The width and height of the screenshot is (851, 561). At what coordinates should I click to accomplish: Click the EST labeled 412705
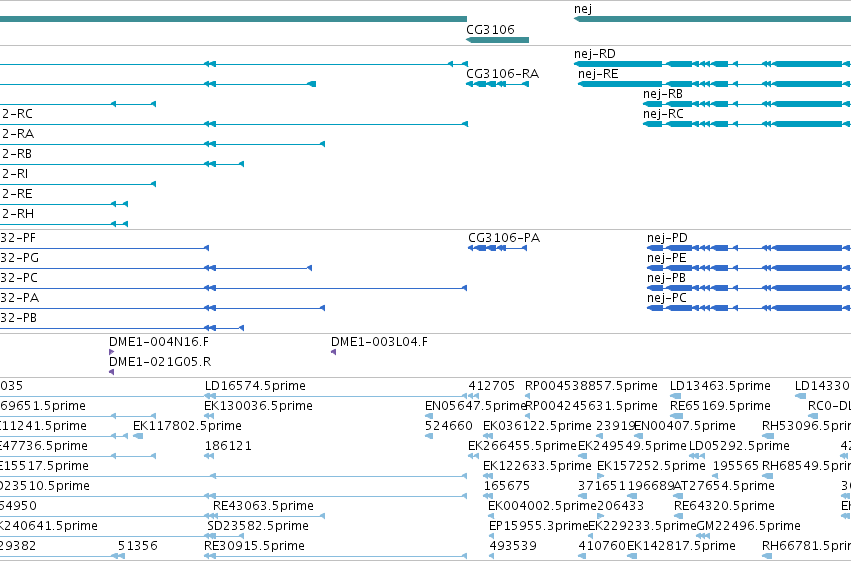(491, 386)
